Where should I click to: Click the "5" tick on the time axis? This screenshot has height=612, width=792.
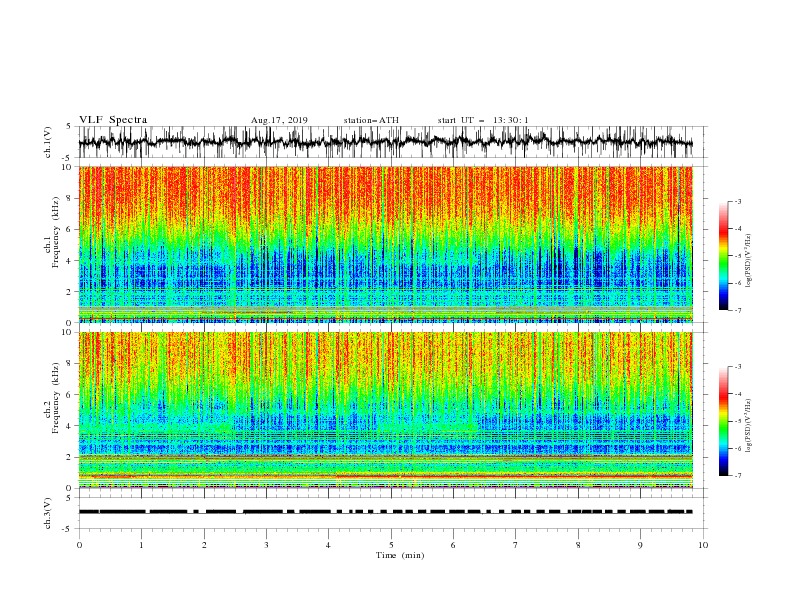pos(391,545)
